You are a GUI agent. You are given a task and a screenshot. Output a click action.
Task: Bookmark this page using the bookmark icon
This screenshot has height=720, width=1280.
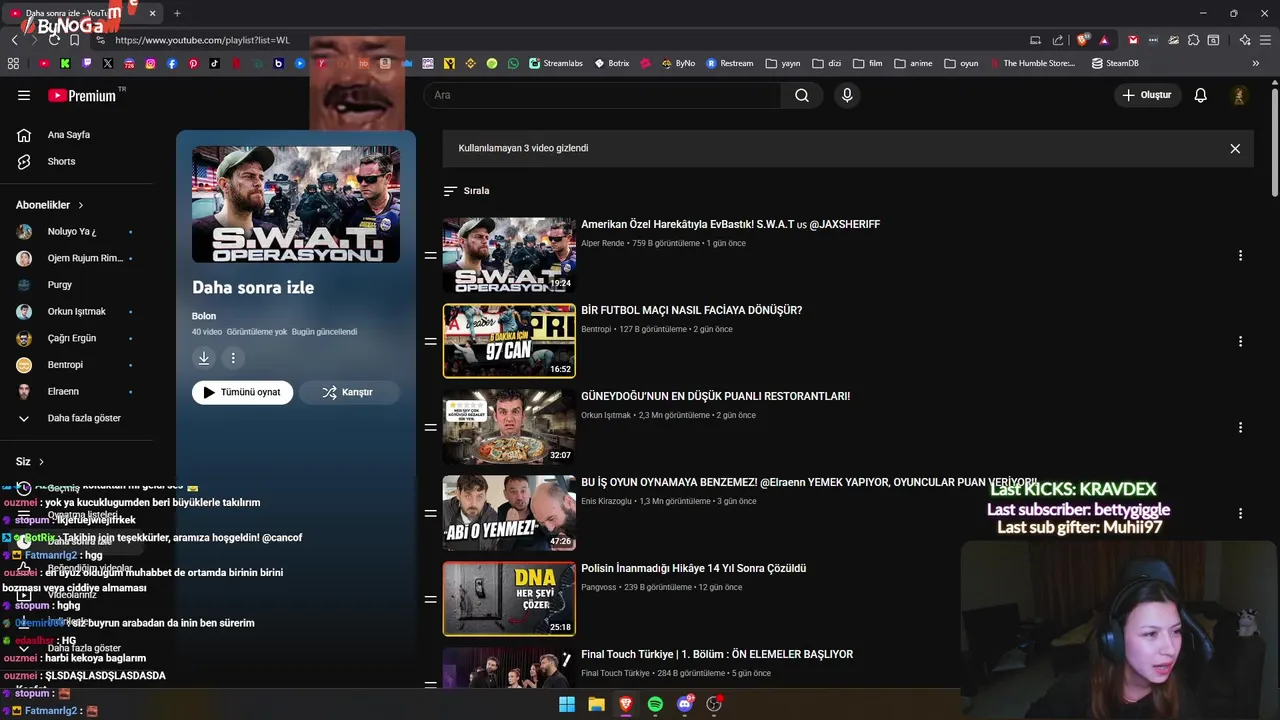(x=74, y=40)
